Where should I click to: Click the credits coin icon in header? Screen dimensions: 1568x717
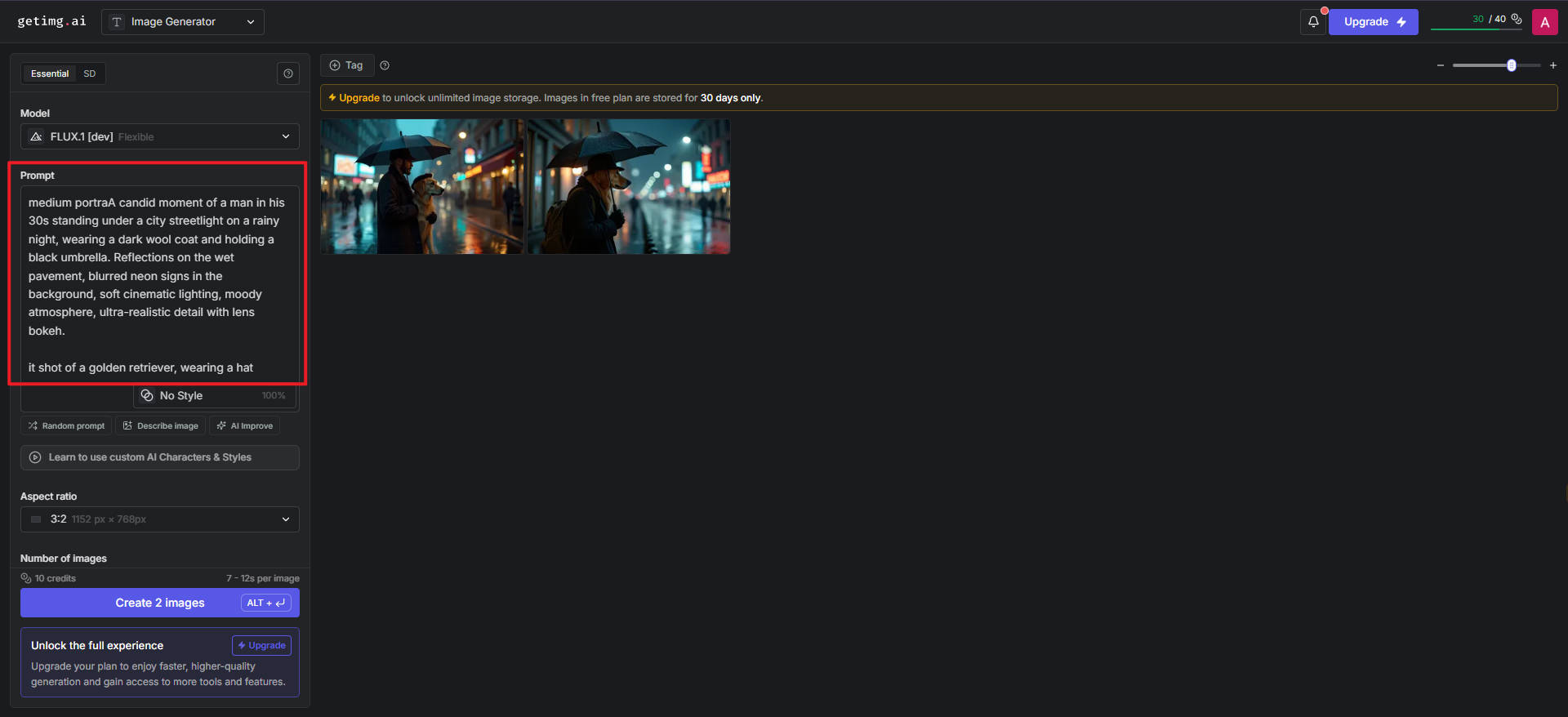(1517, 19)
